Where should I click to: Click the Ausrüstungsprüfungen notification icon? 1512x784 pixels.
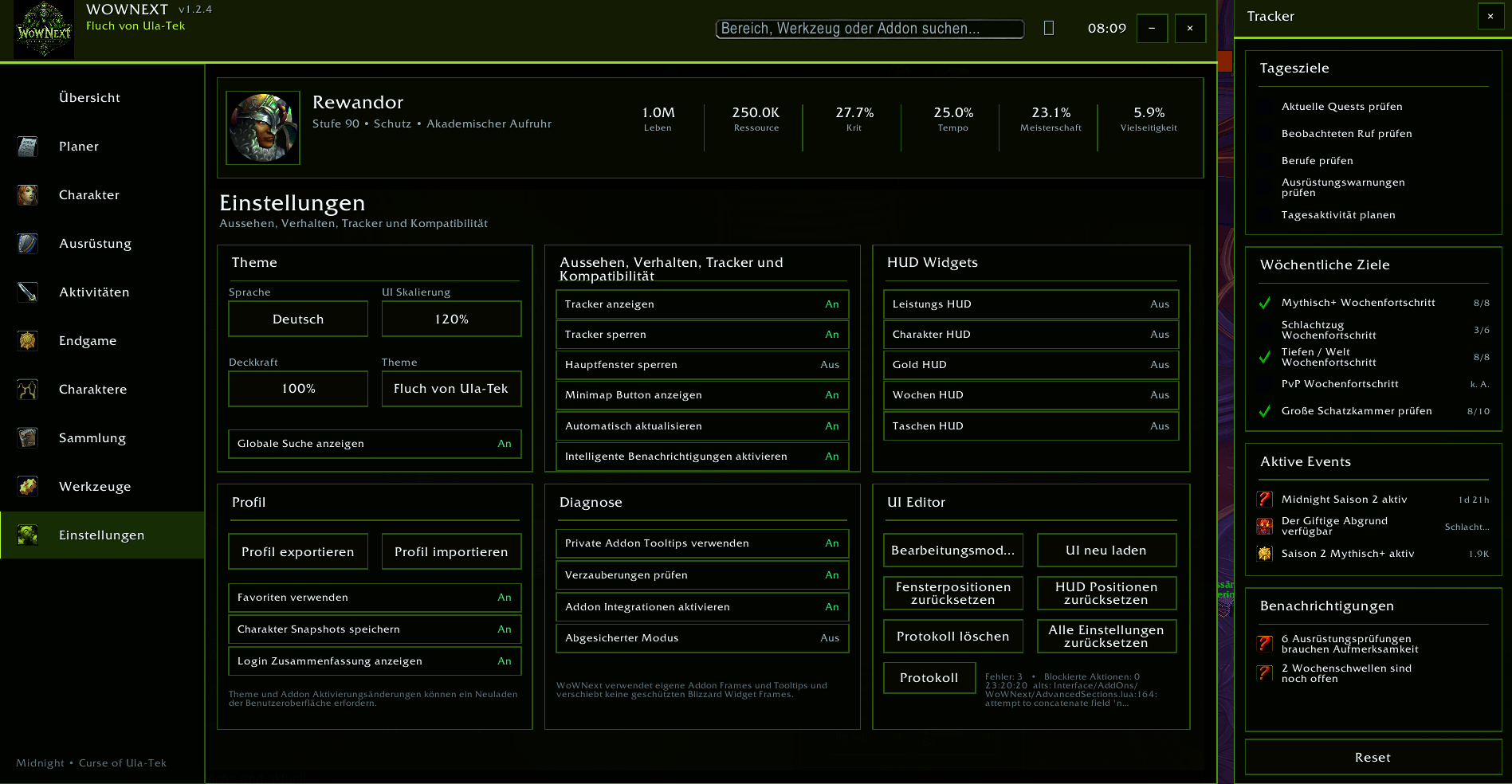1265,644
